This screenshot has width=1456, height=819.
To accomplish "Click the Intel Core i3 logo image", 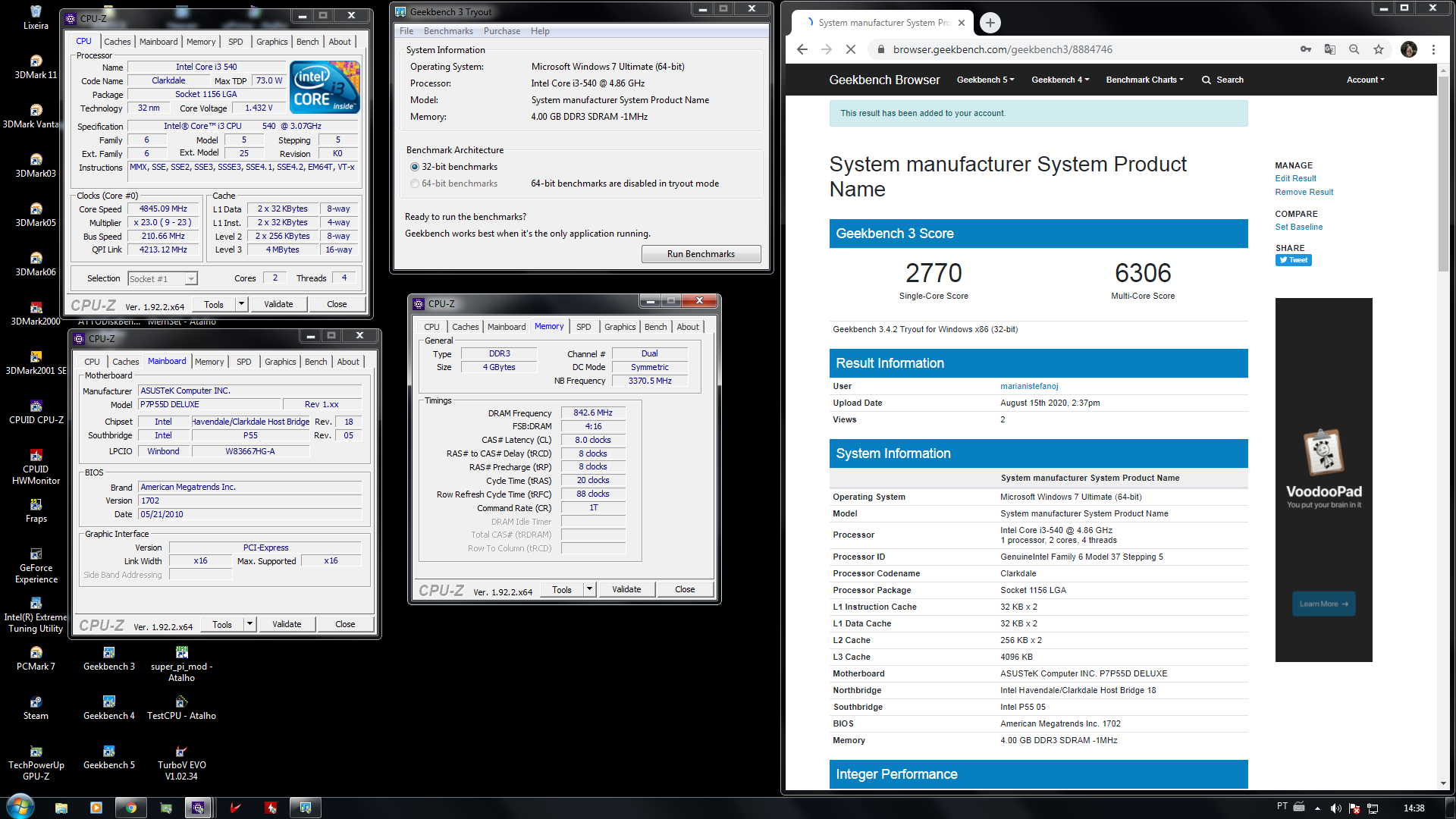I will coord(325,88).
